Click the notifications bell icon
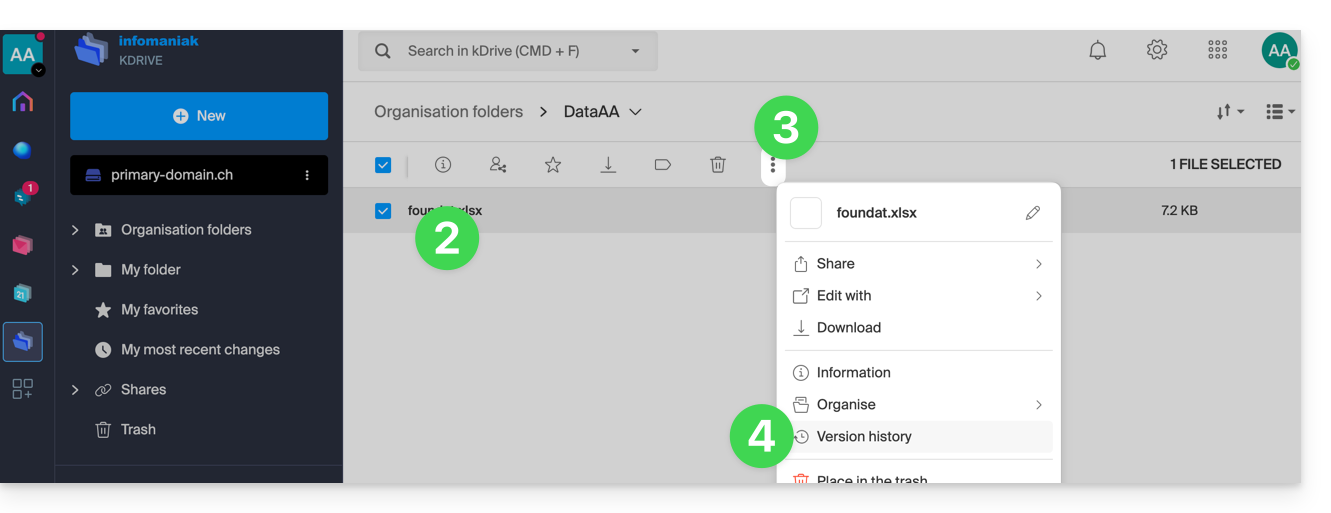1331x513 pixels. tap(1097, 50)
